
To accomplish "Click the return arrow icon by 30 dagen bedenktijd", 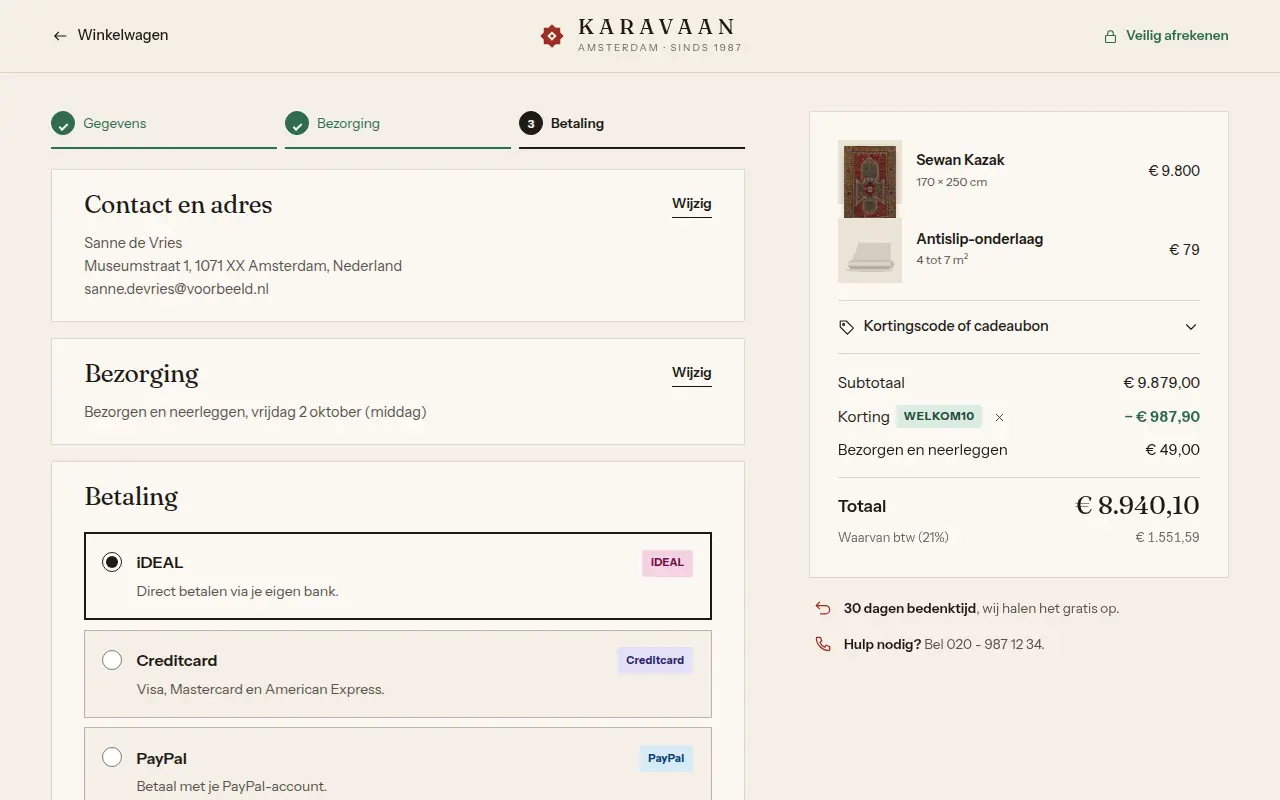I will coord(823,608).
